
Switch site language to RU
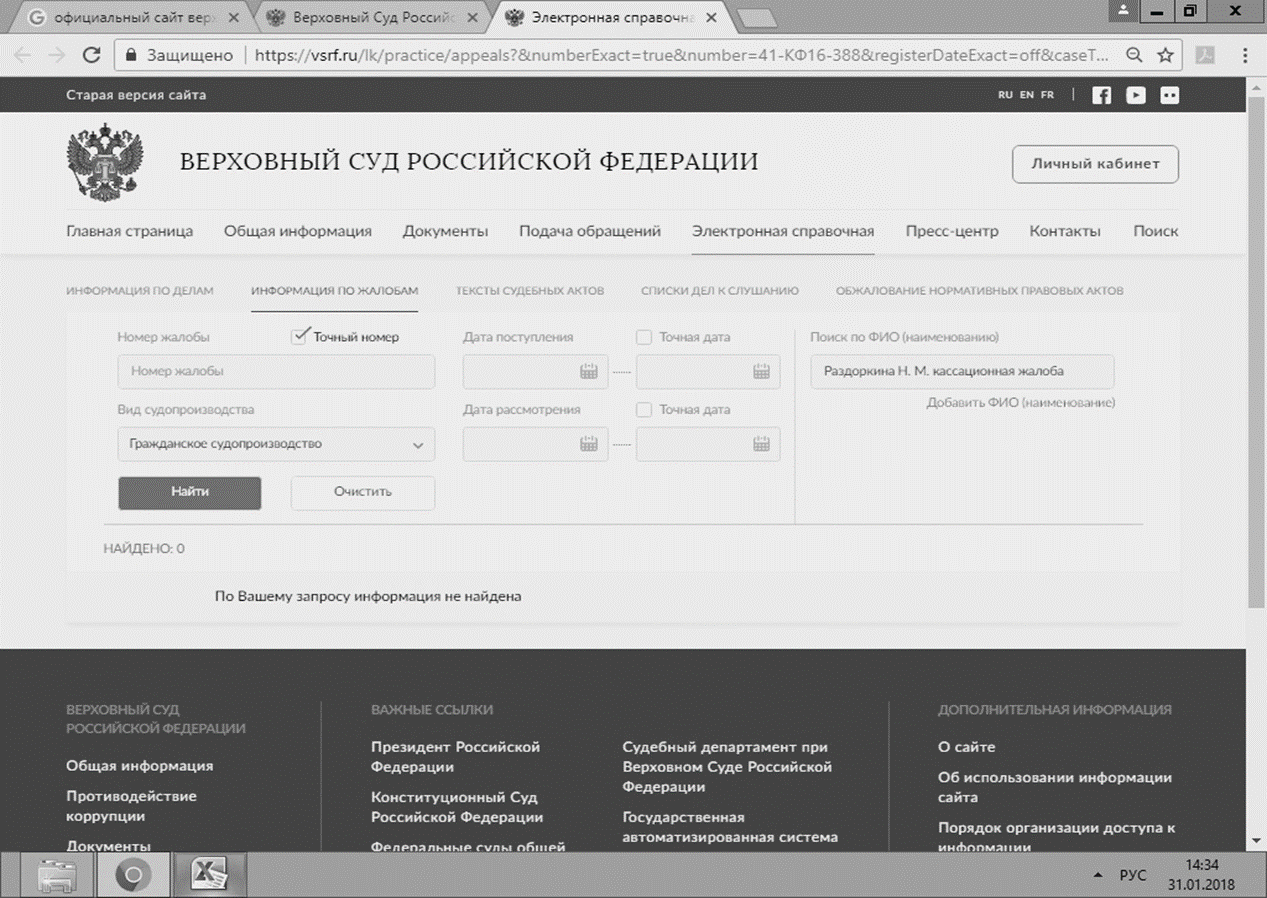(x=1006, y=95)
